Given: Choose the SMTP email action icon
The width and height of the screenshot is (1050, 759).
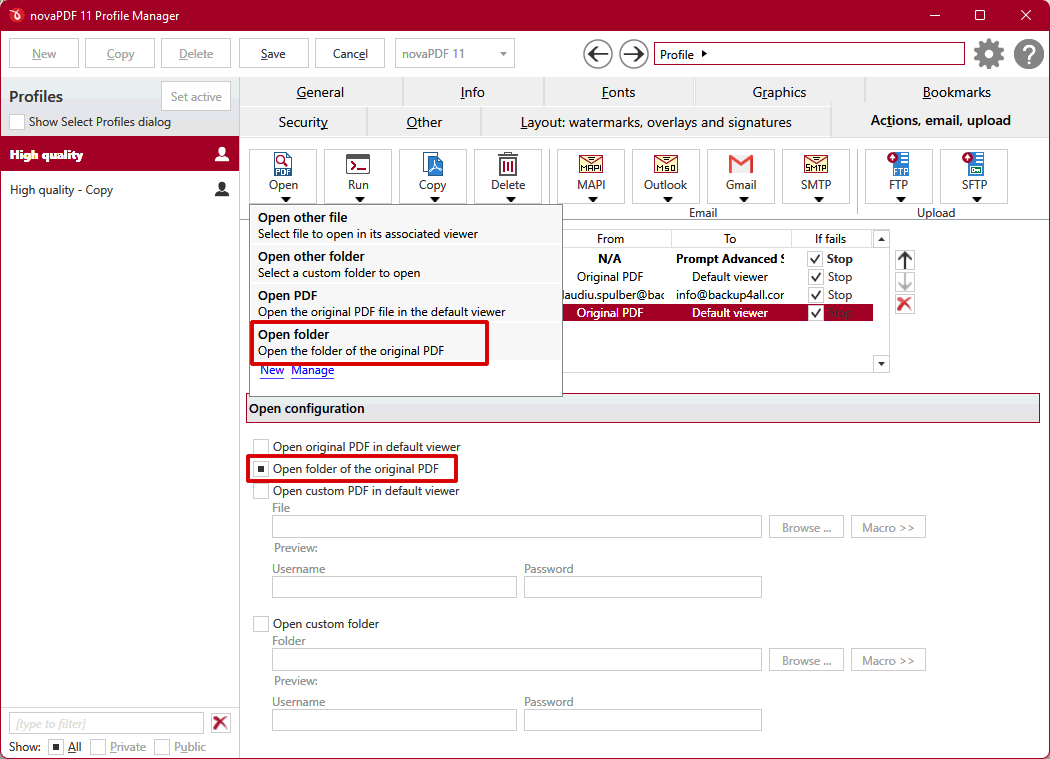Looking at the screenshot, I should [x=816, y=167].
